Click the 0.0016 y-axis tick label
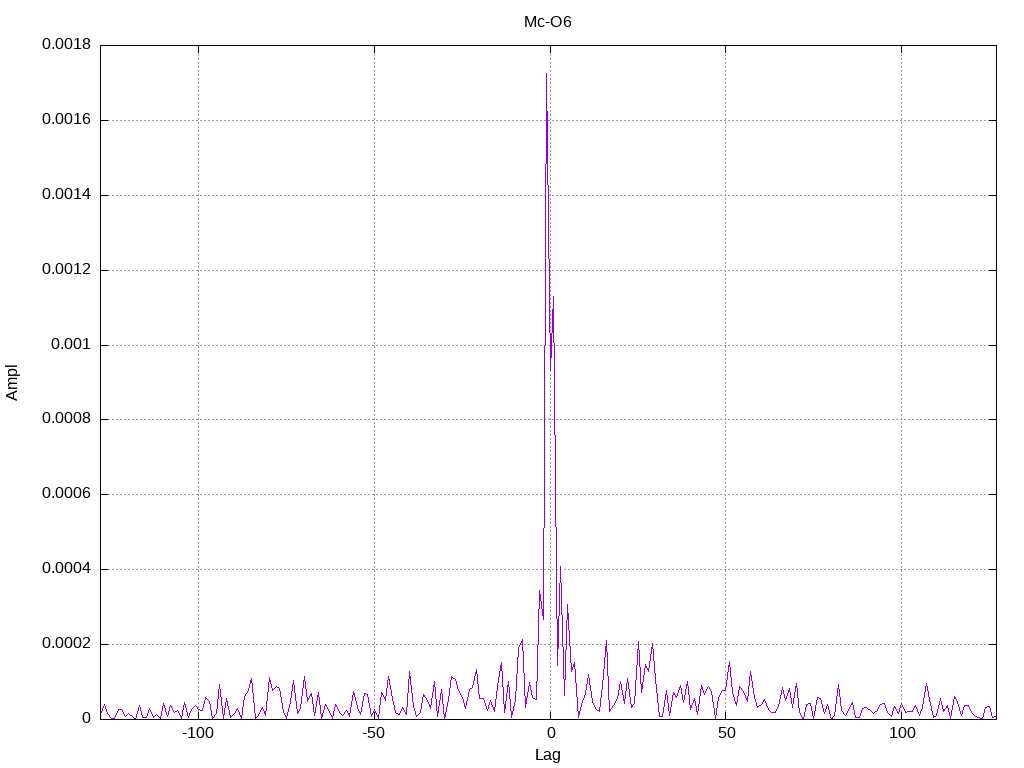The width and height of the screenshot is (1024, 768). pos(67,120)
